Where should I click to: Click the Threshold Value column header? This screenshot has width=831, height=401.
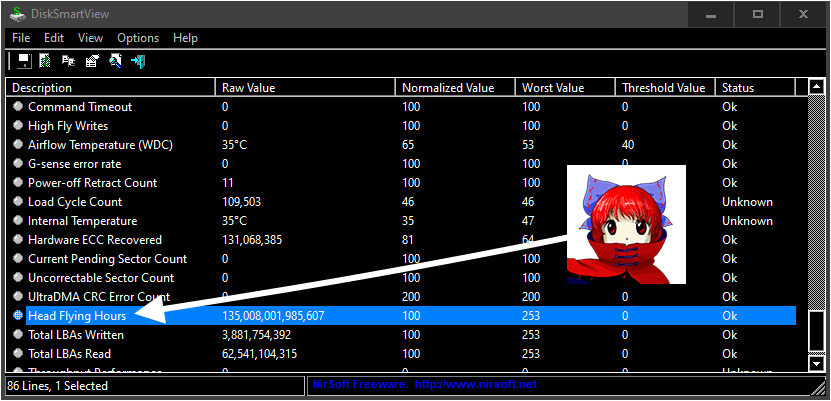[663, 88]
